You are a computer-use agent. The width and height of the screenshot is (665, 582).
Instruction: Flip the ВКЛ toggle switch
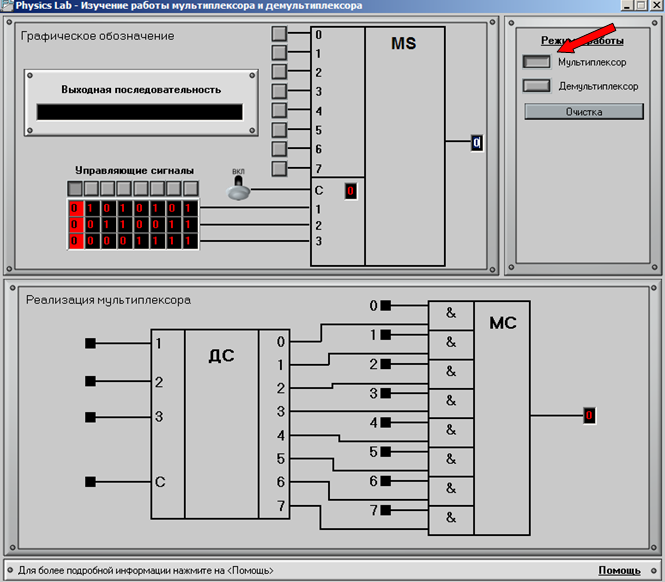[x=238, y=188]
